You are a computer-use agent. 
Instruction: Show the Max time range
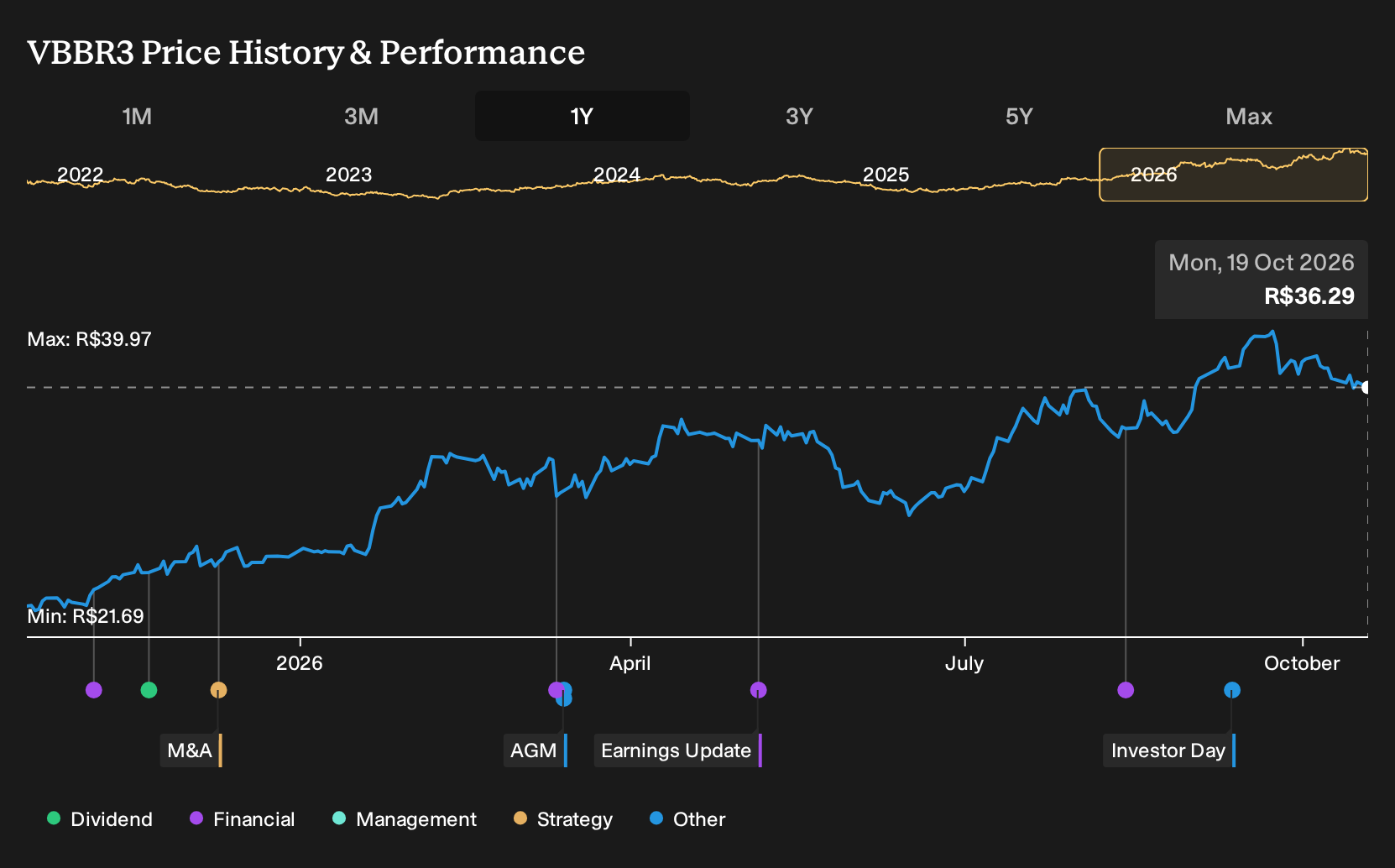(1249, 116)
